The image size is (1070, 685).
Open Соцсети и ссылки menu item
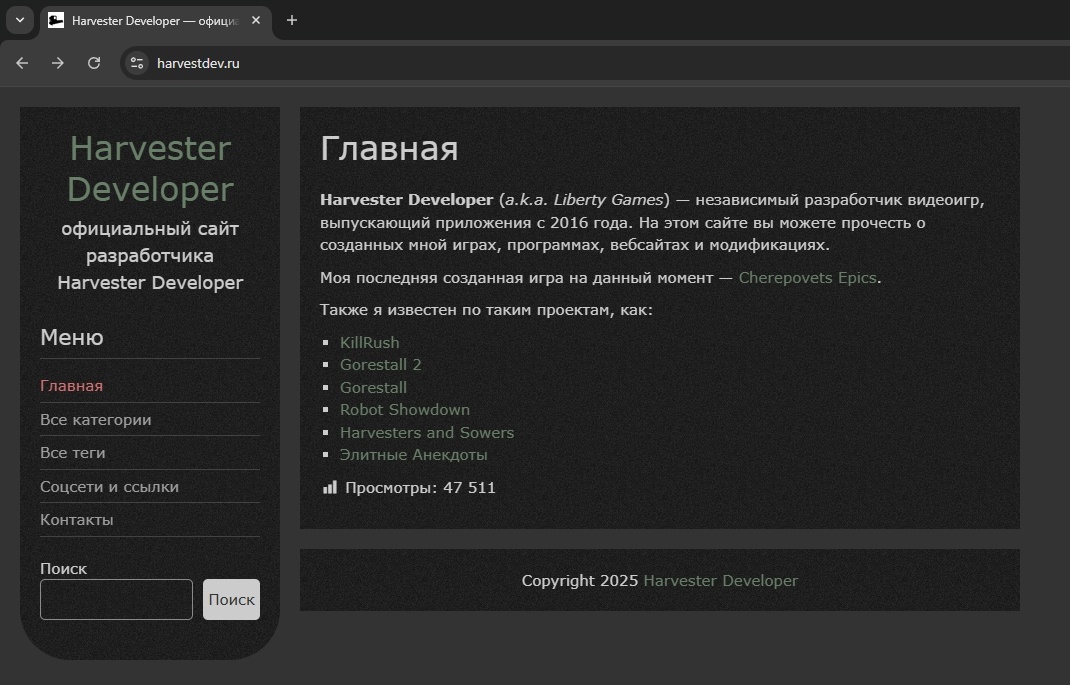point(109,486)
